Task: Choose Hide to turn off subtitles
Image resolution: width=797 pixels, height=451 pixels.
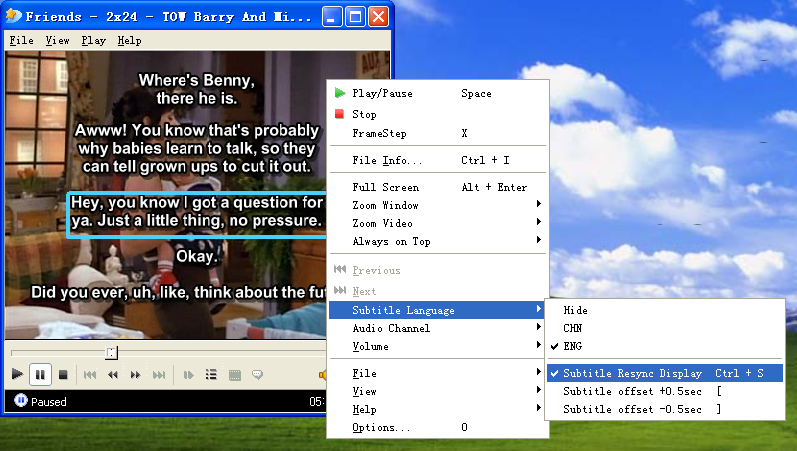Action: pos(665,310)
